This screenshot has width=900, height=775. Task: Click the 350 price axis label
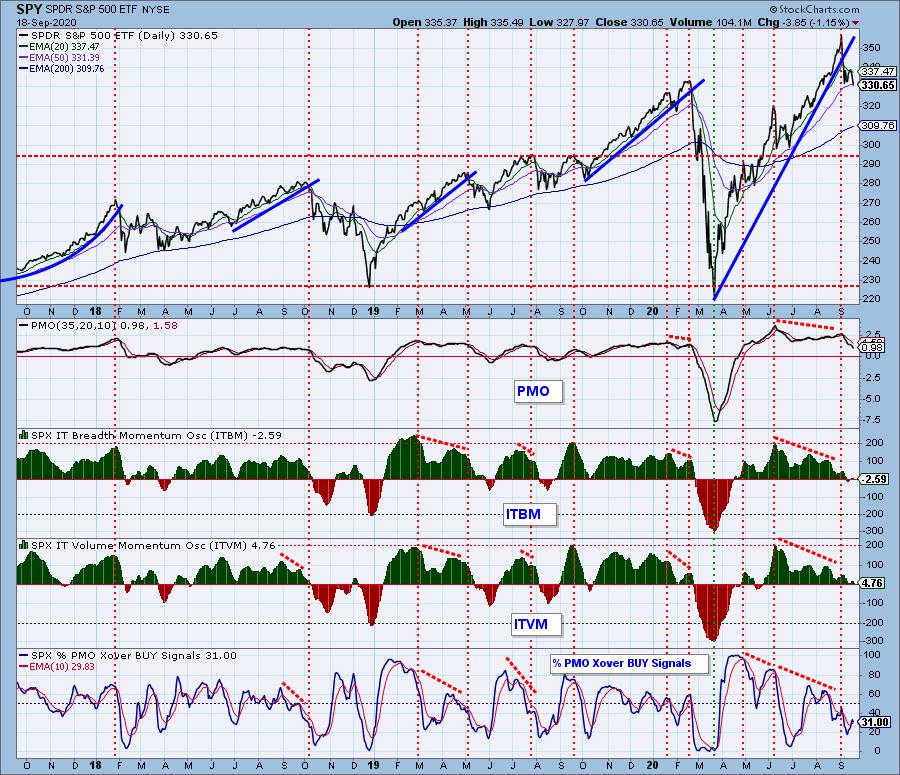click(871, 48)
